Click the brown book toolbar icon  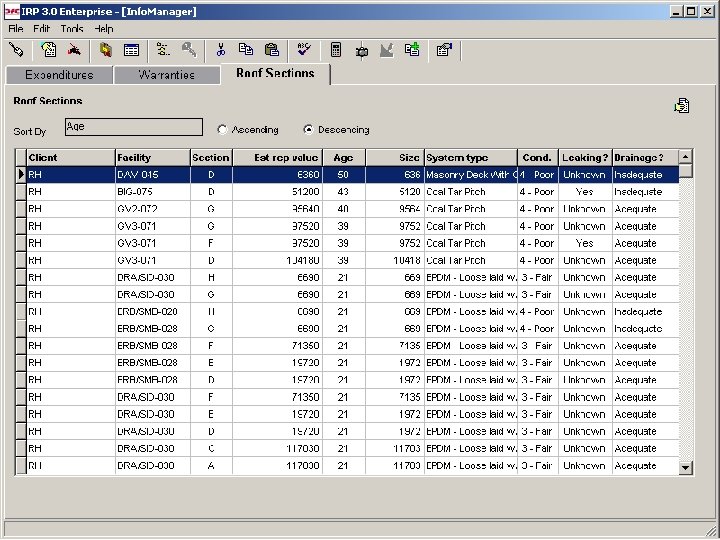pyautogui.click(x=106, y=49)
